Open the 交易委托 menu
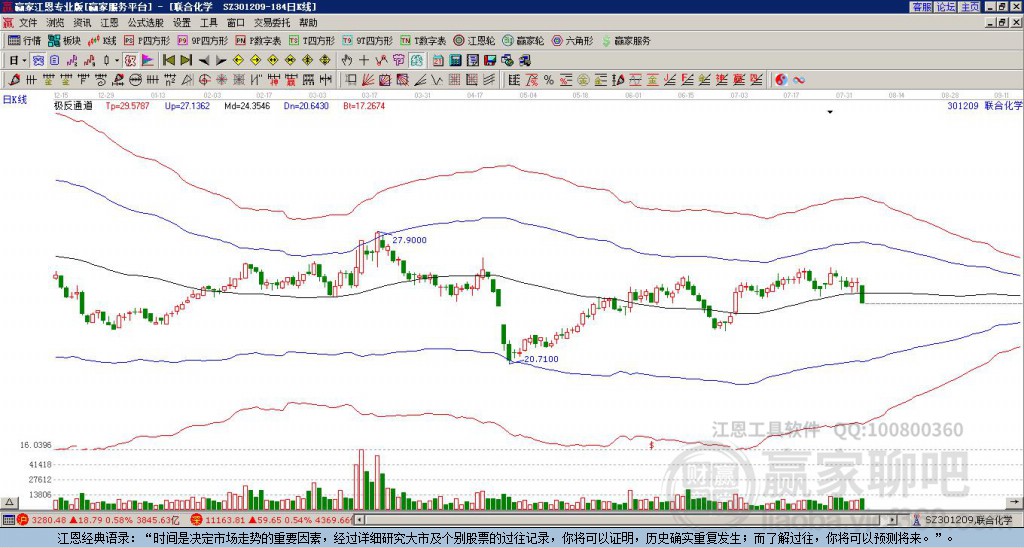The image size is (1024, 548). pyautogui.click(x=272, y=23)
